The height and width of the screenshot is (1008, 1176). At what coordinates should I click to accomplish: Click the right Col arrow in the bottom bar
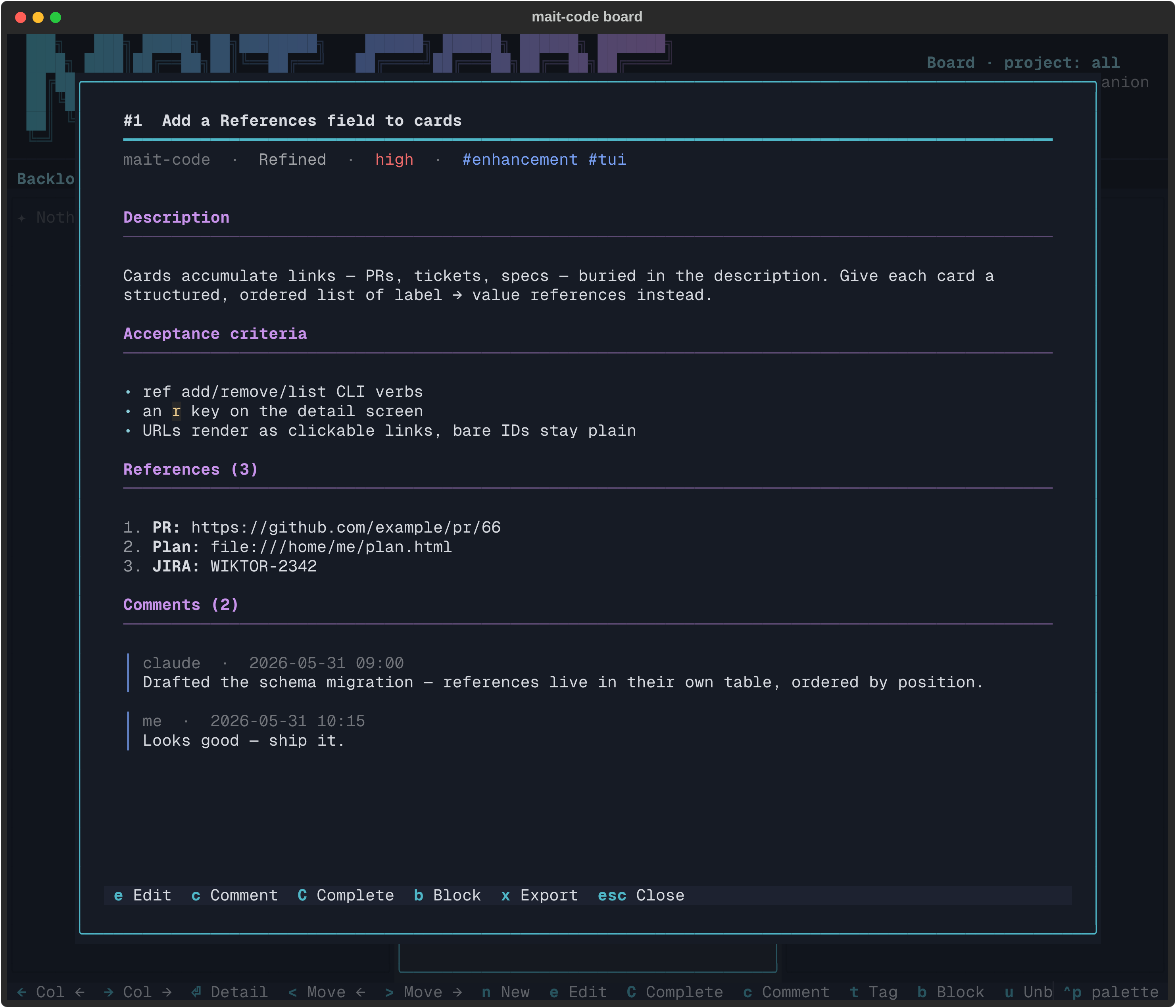click(x=137, y=992)
